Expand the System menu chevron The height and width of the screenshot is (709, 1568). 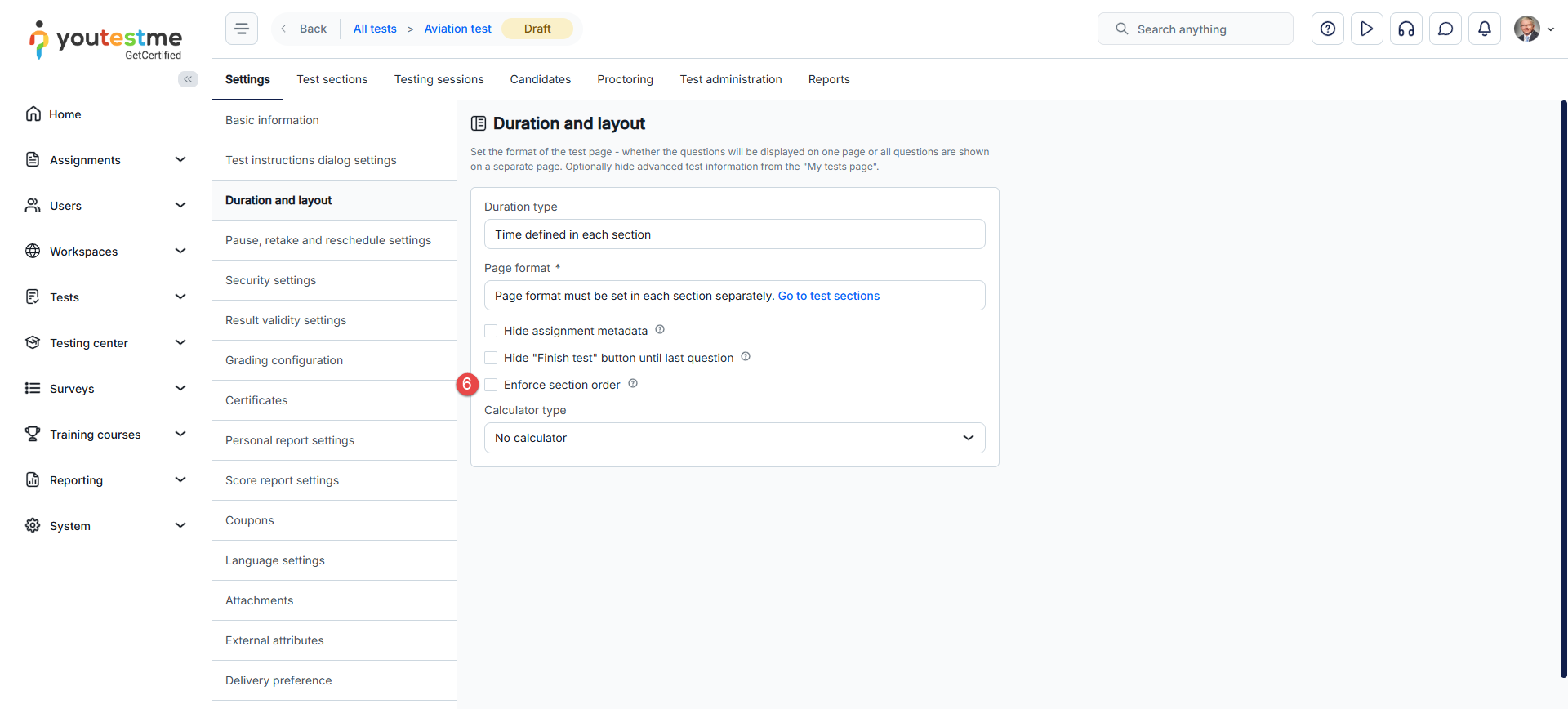pos(180,525)
